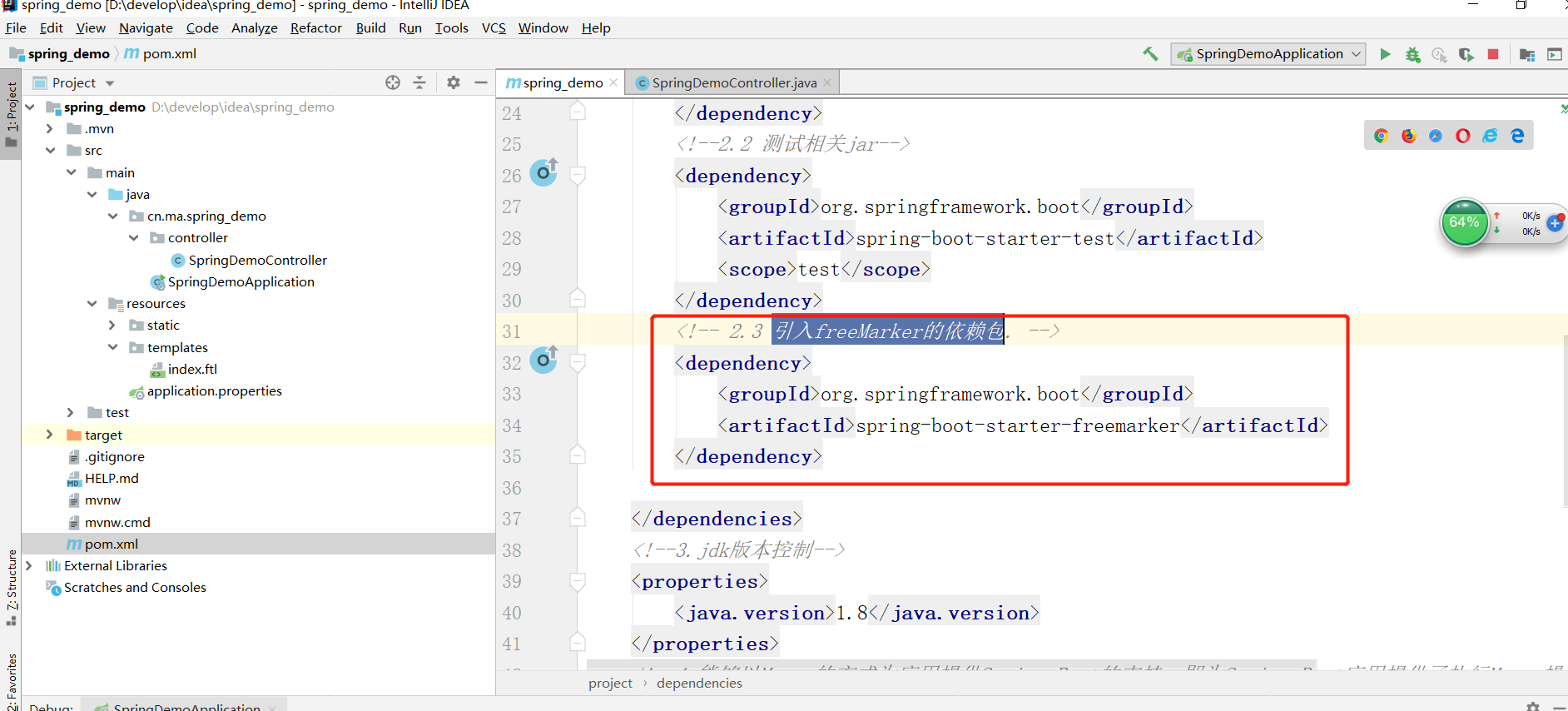Expand the target folder
The image size is (1568, 711).
[50, 435]
